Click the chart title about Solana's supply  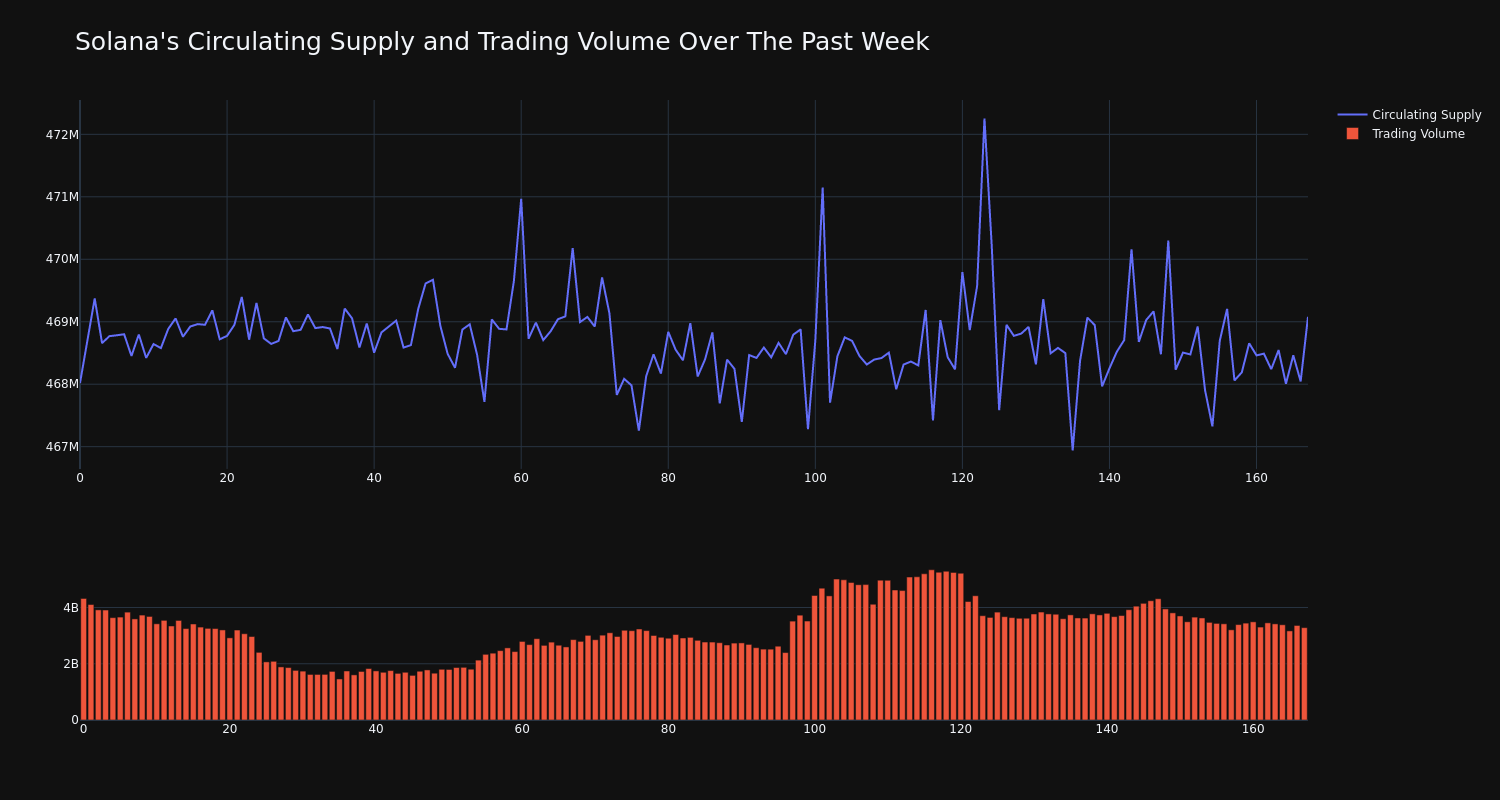(x=502, y=42)
